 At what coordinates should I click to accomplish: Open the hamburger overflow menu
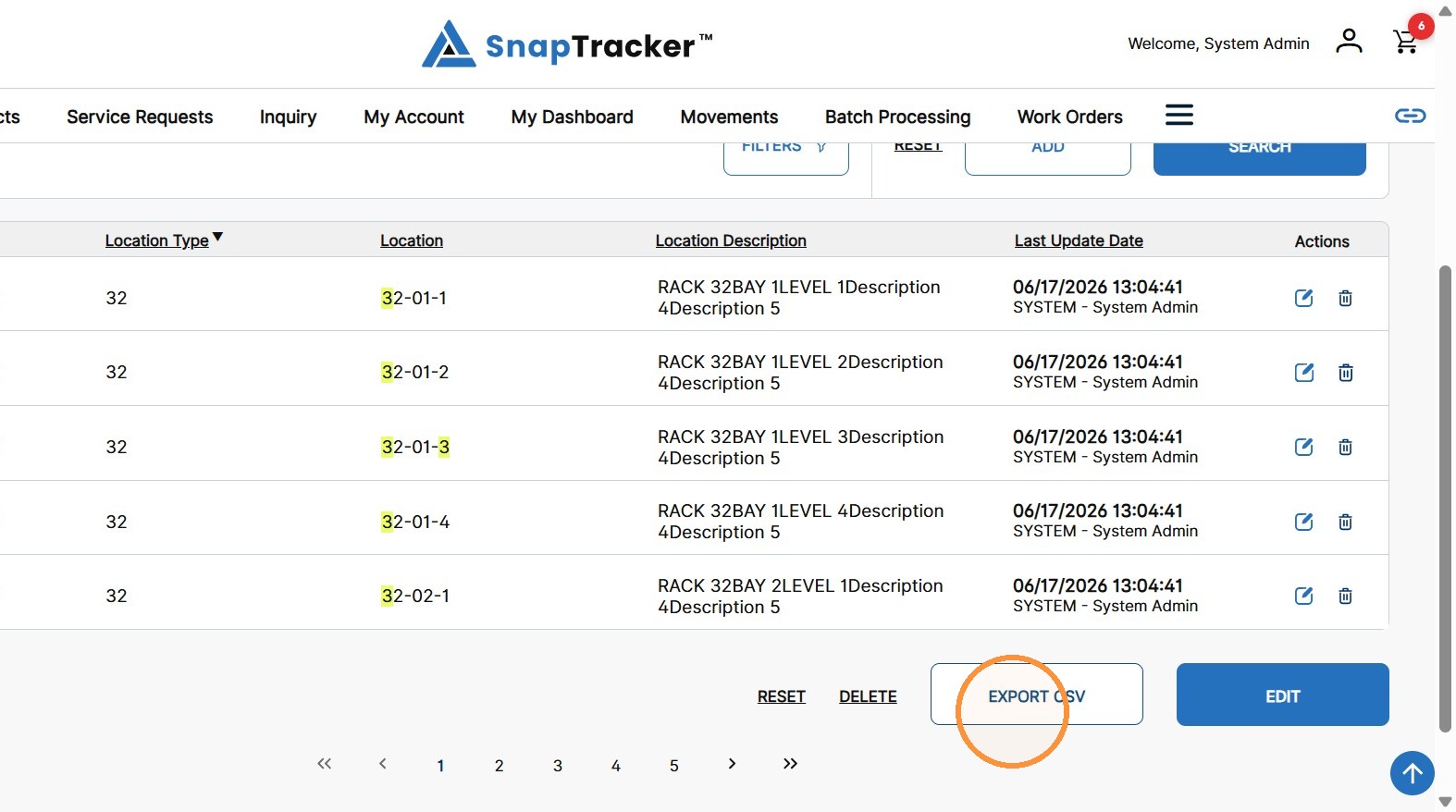coord(1178,115)
